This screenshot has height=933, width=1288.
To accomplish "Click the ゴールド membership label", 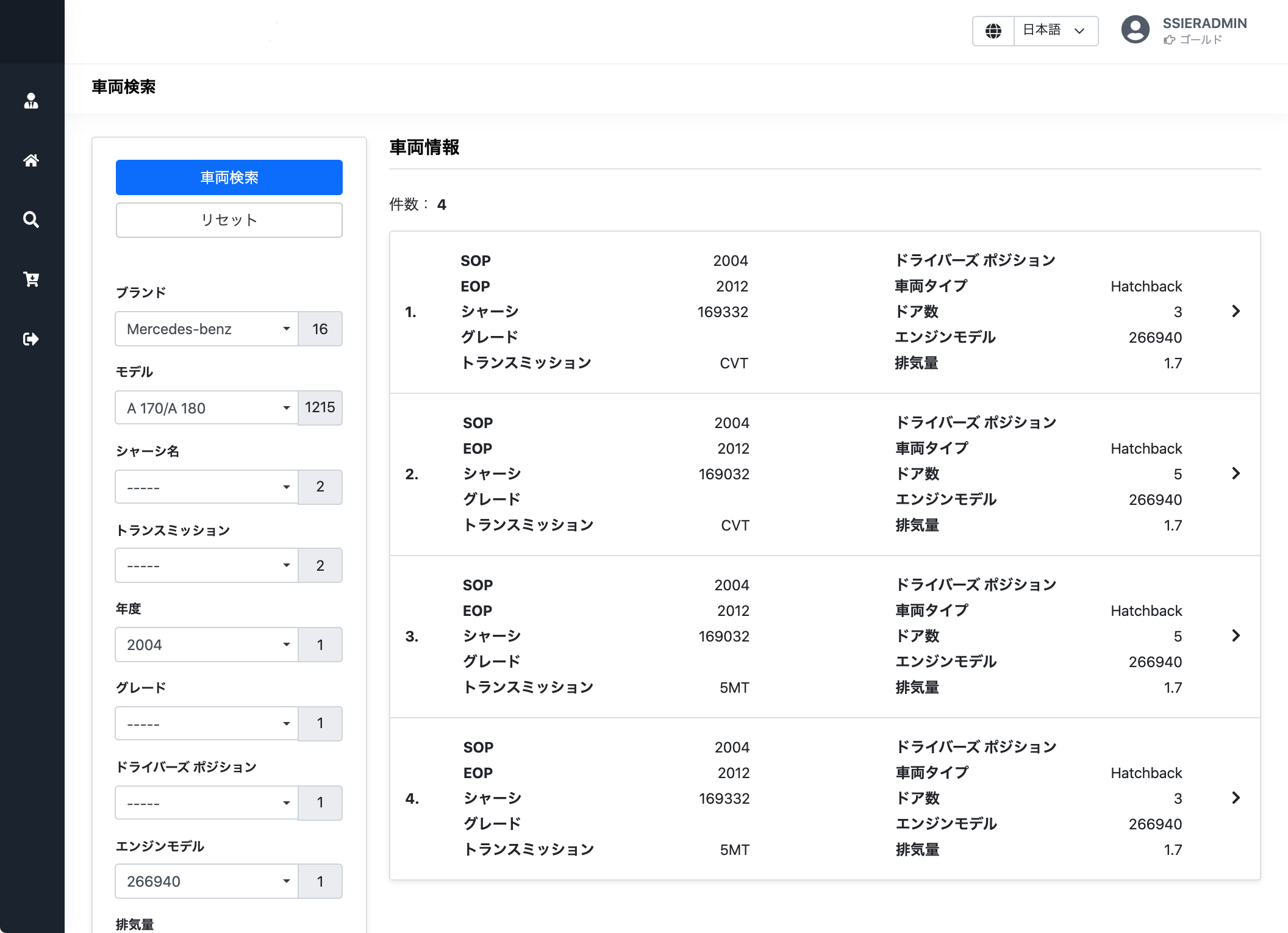I will 1201,40.
